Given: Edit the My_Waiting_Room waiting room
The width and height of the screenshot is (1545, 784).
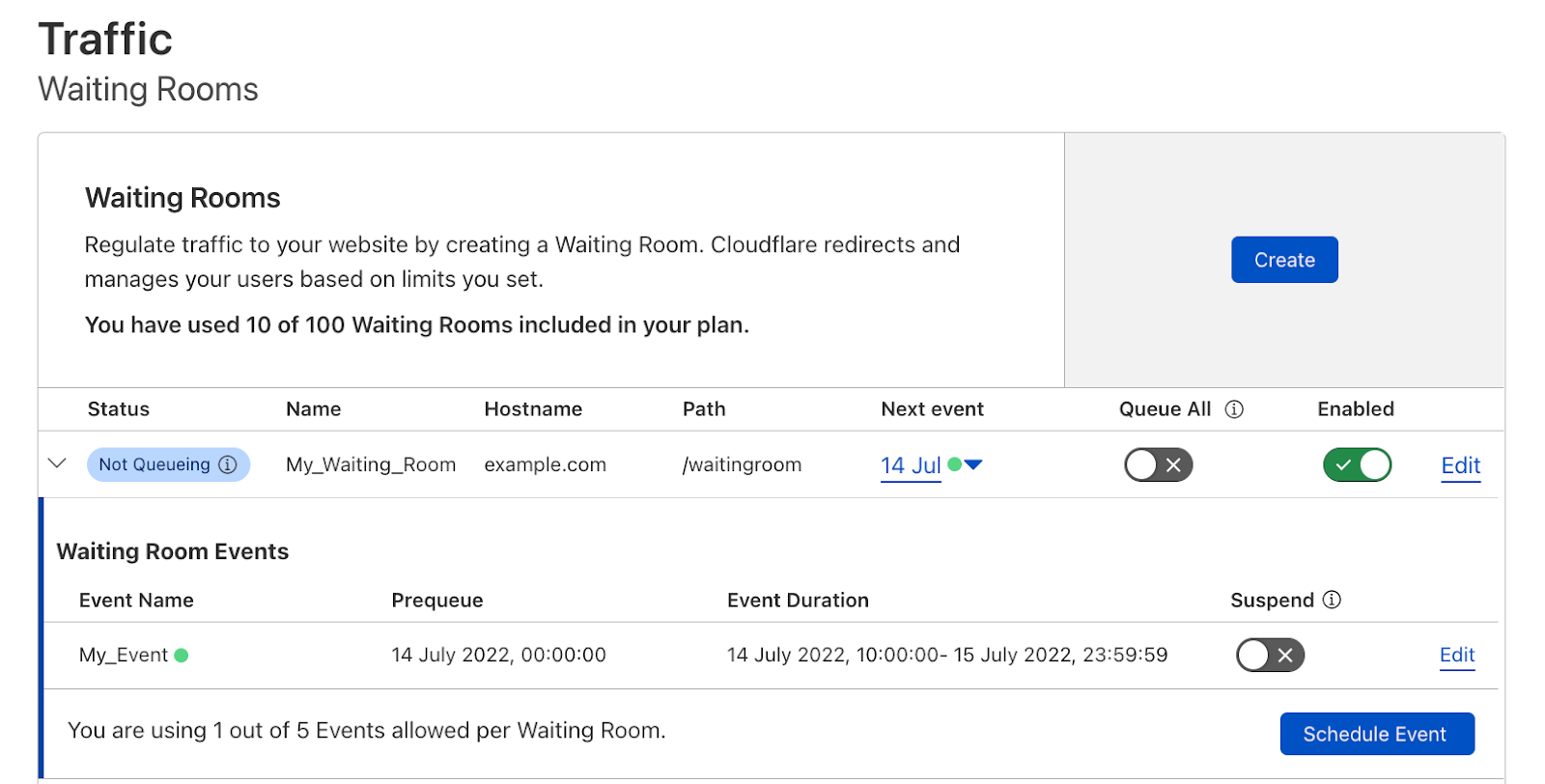Looking at the screenshot, I should [x=1461, y=466].
